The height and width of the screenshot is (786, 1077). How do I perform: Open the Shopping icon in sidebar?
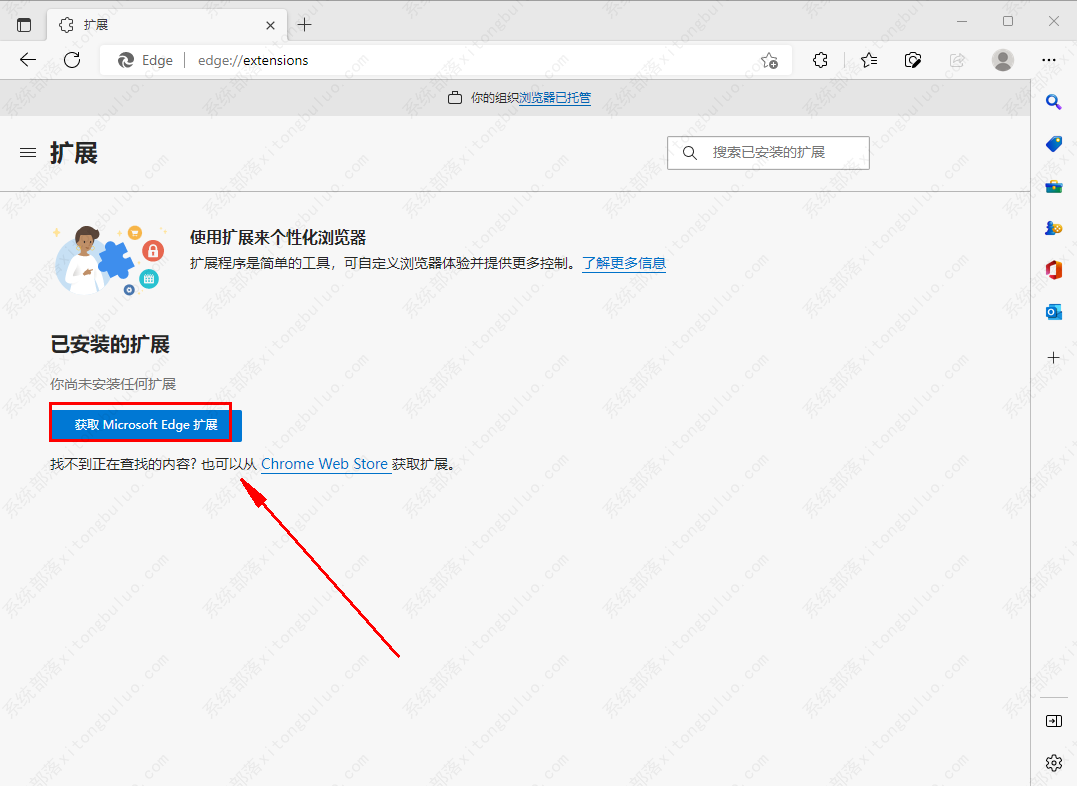click(1053, 143)
